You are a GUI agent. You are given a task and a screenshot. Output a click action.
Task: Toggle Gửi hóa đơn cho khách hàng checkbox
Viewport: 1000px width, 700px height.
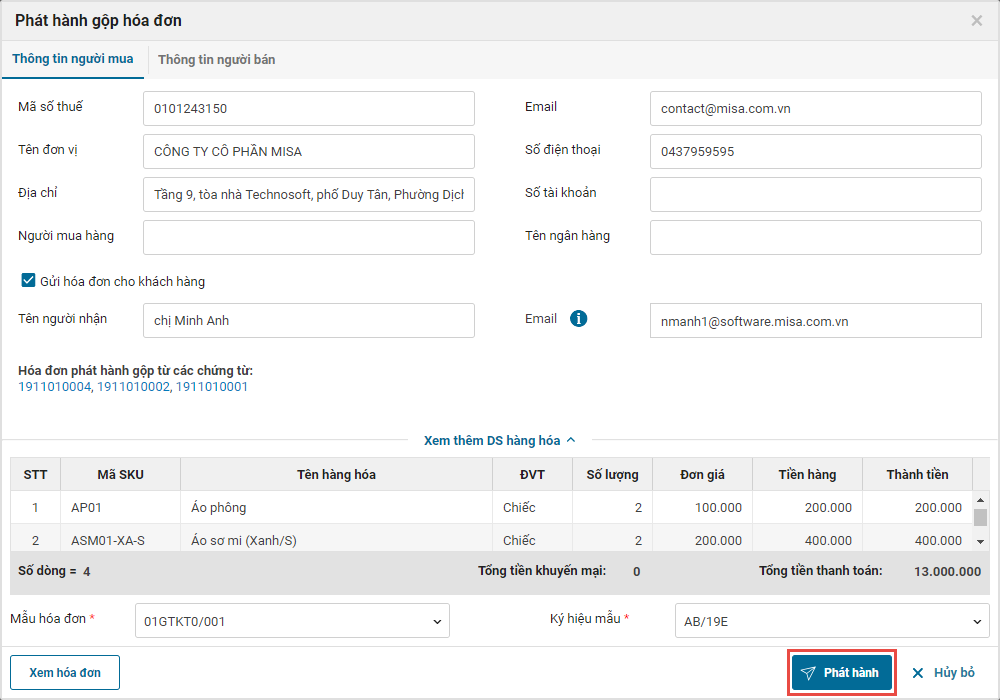pyautogui.click(x=28, y=281)
